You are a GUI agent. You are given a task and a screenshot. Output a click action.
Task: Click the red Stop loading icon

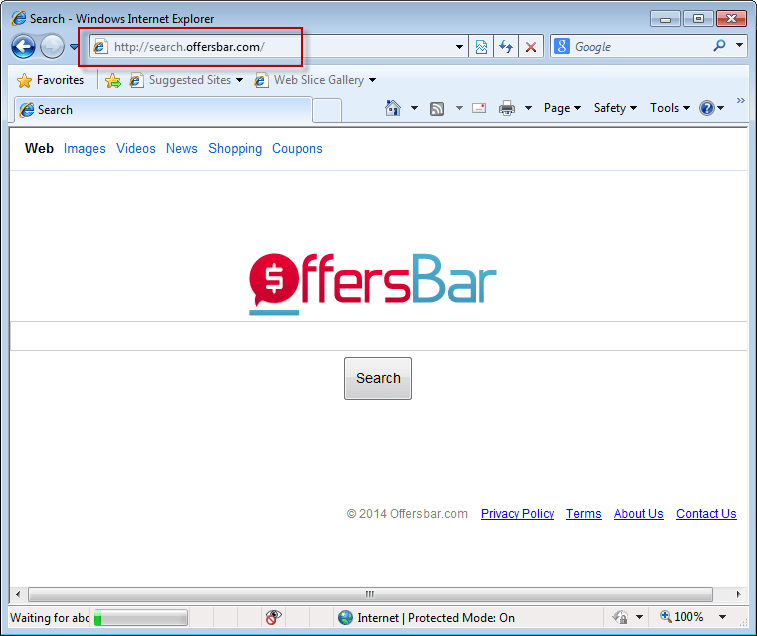click(x=531, y=47)
